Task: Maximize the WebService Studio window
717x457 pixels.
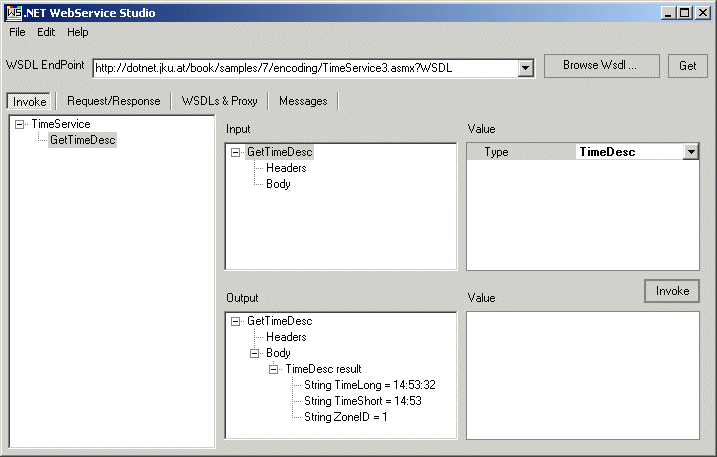Action: (685, 13)
